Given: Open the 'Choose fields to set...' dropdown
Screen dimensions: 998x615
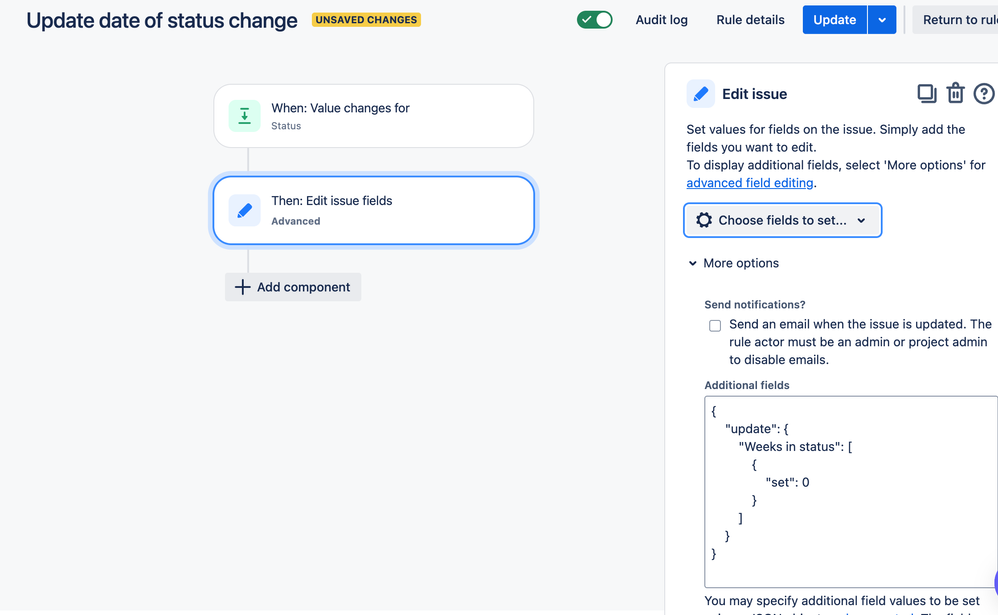Looking at the screenshot, I should point(782,220).
